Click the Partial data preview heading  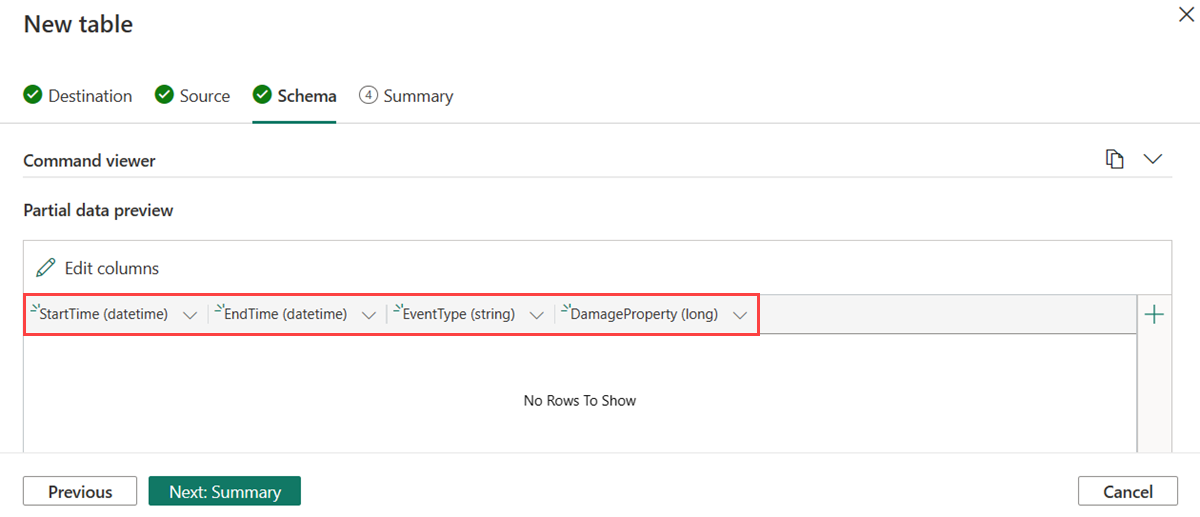(x=98, y=210)
